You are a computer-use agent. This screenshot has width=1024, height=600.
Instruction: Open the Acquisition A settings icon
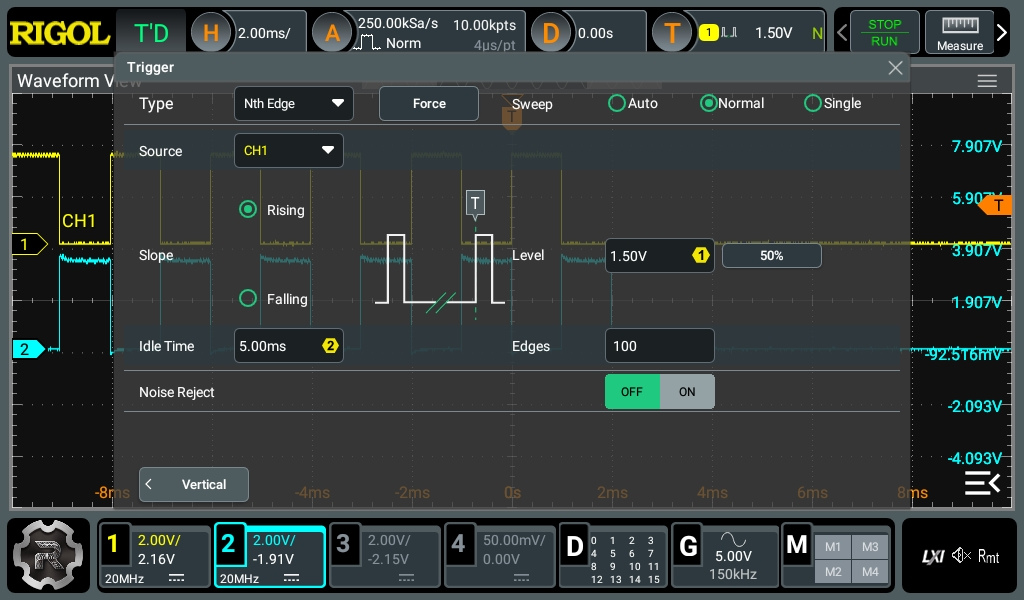(x=332, y=33)
